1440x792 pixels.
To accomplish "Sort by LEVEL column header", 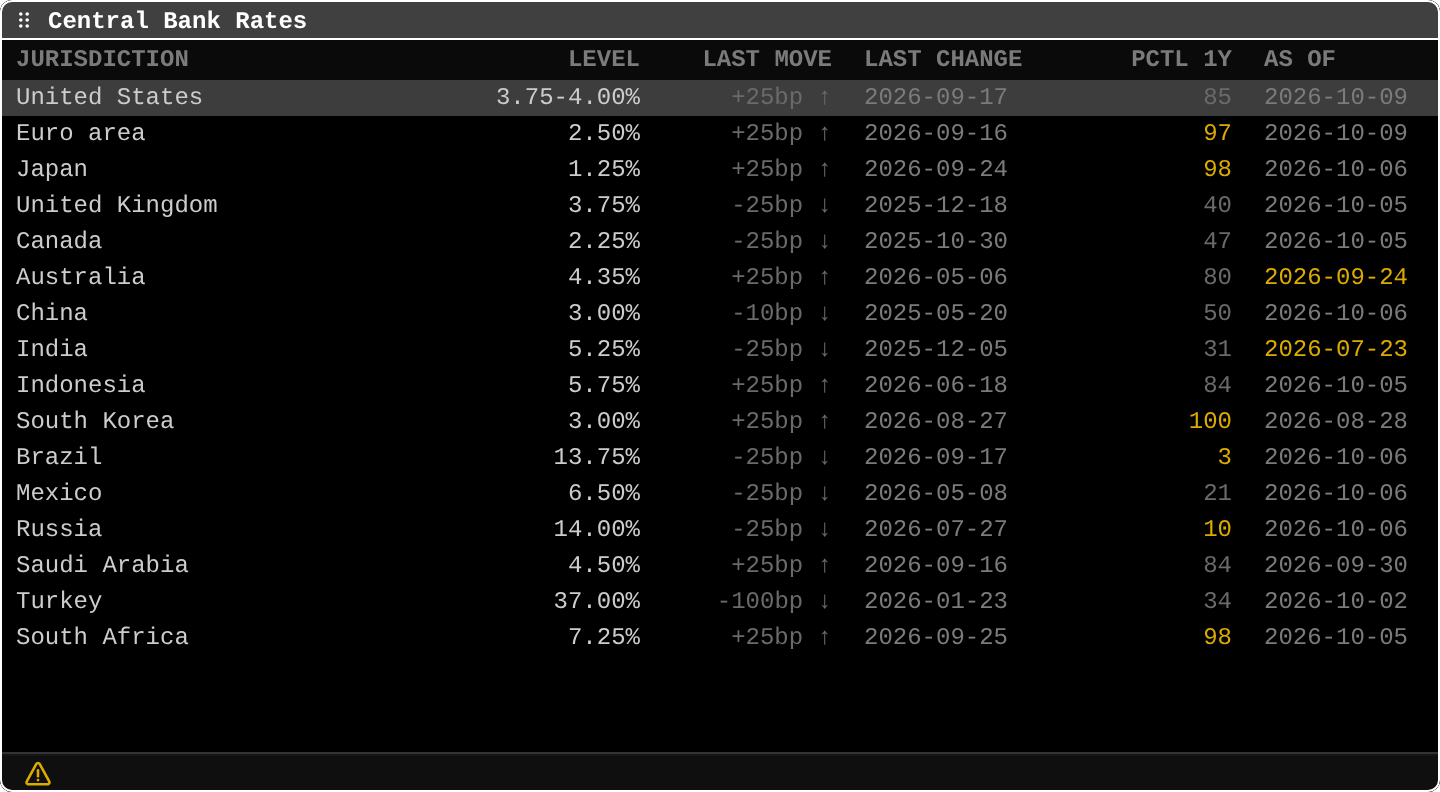I will [x=603, y=59].
